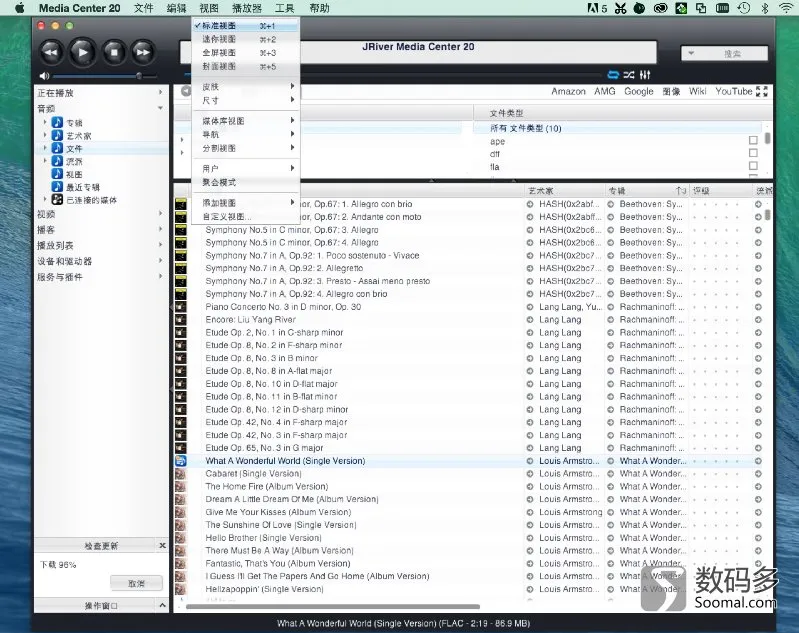Click album link icon for Encore: Liu Yang River
The image size is (799, 633).
point(610,320)
